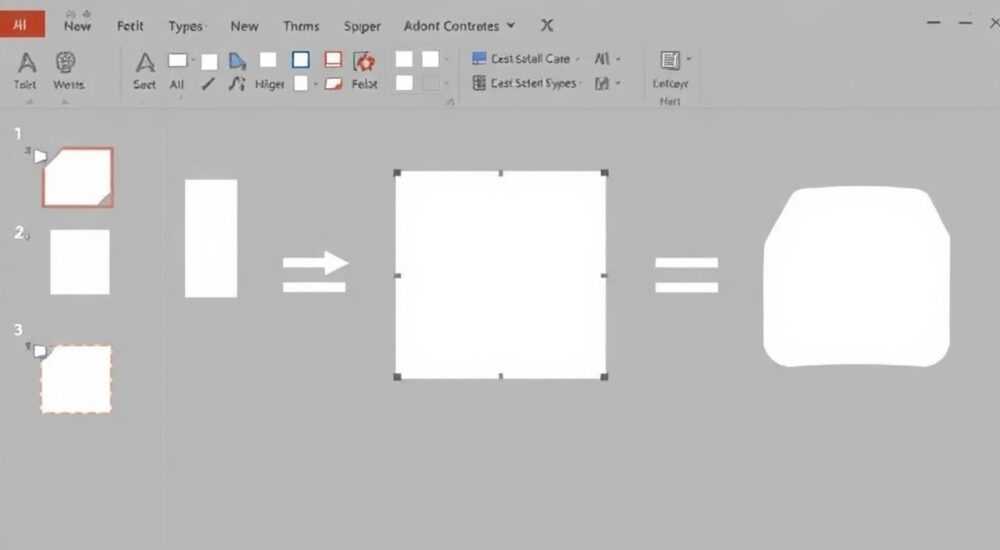The height and width of the screenshot is (550, 1000).
Task: Click the 'AI' text icon in ribbon
Action: 601,59
